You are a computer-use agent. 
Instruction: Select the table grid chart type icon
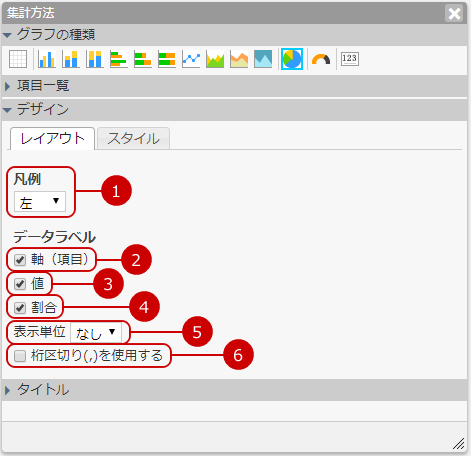[18, 59]
